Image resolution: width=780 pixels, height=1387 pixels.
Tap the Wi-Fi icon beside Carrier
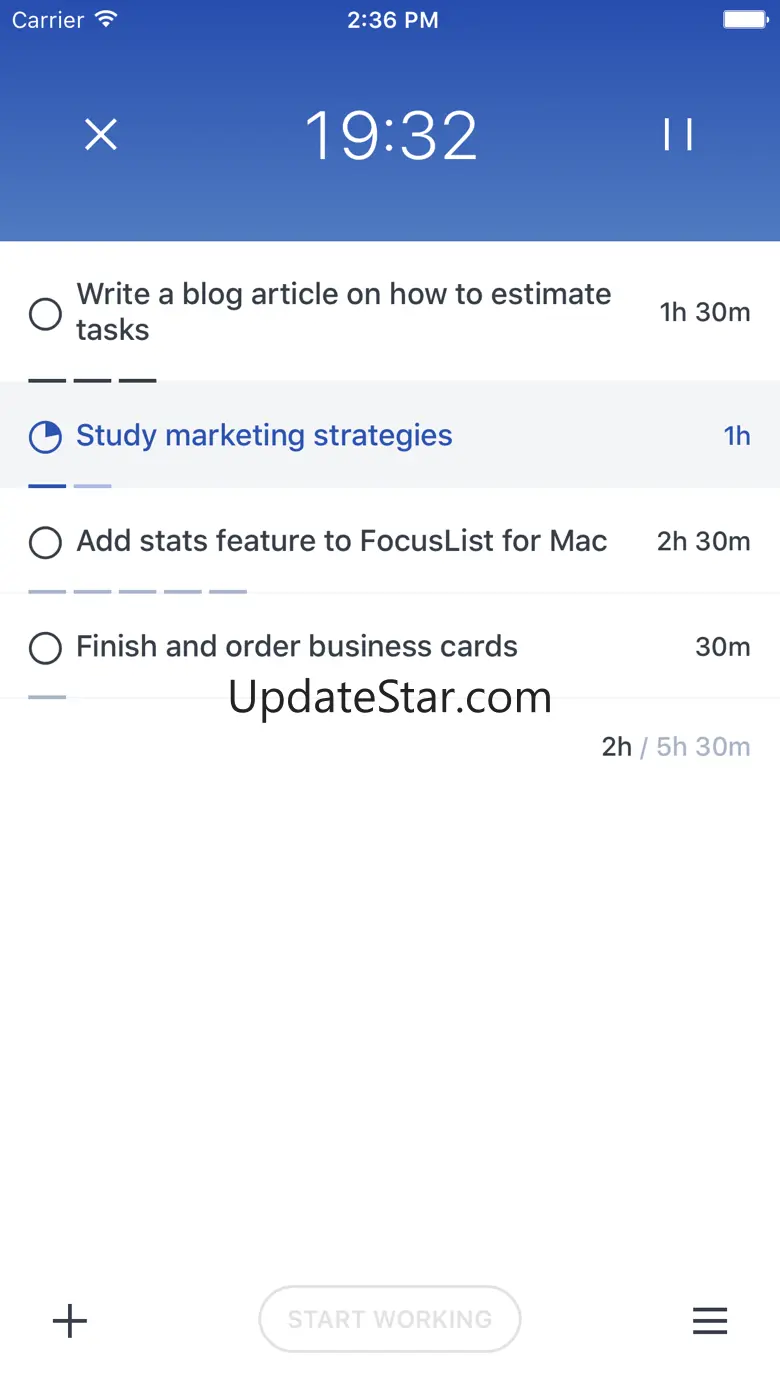[104, 20]
